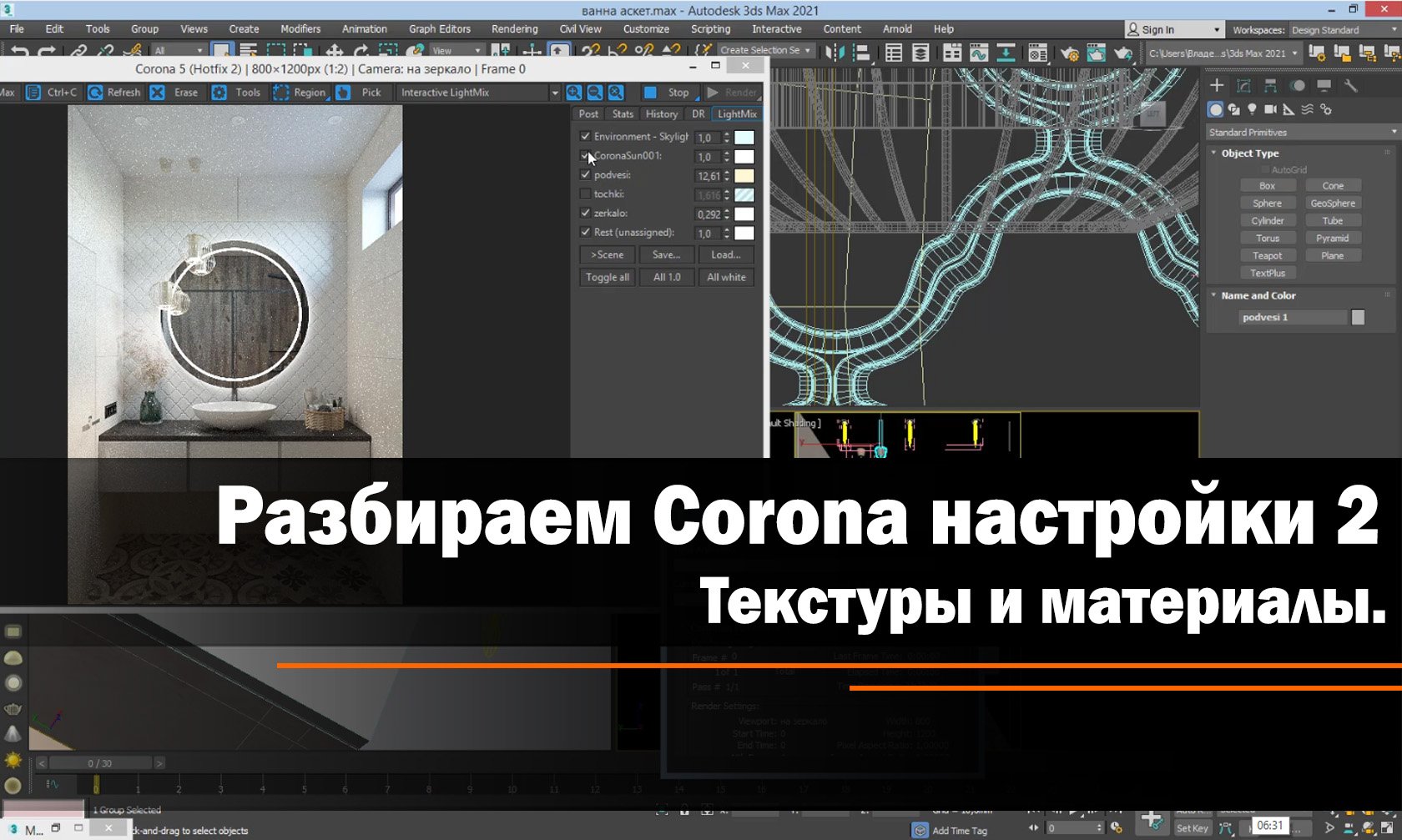Screen dimensions: 1402x840
Task: Click the Toggle all button
Action: 608,277
